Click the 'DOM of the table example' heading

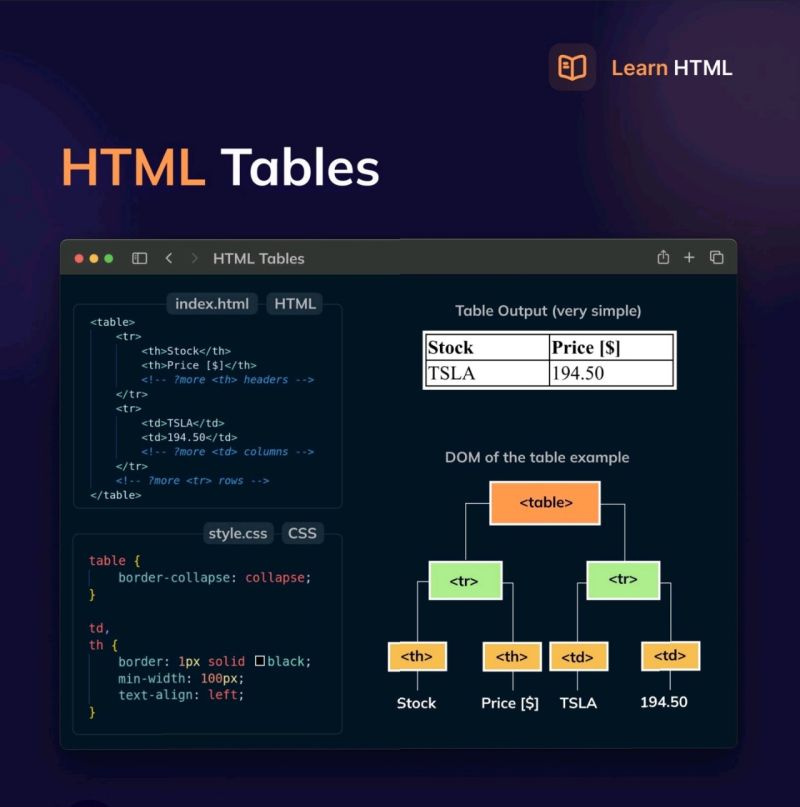pyautogui.click(x=537, y=458)
